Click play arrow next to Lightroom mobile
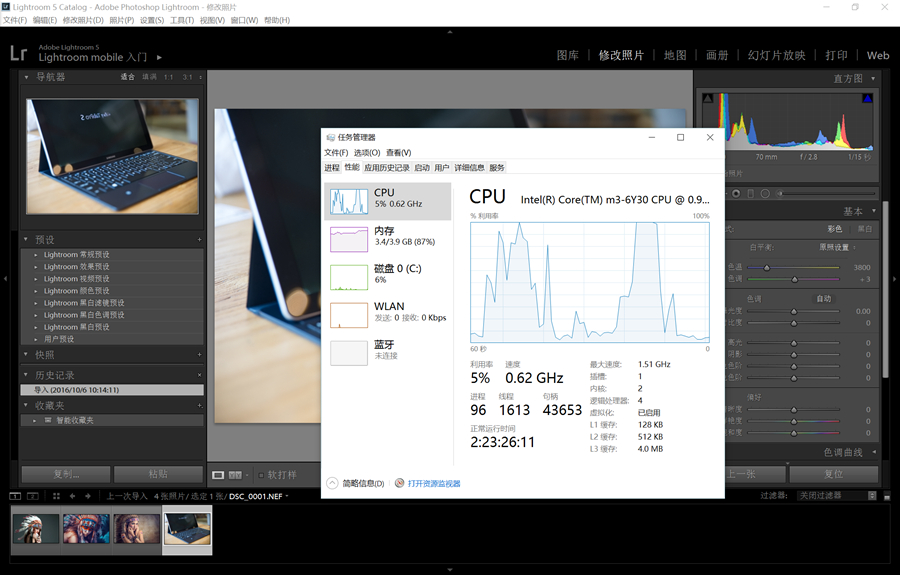Viewport: 900px width, 575px height. tap(160, 57)
